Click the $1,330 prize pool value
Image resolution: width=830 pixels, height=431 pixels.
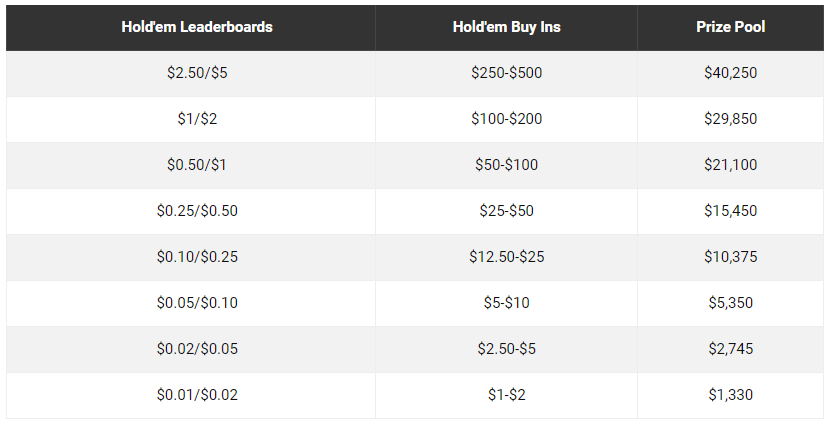[730, 395]
